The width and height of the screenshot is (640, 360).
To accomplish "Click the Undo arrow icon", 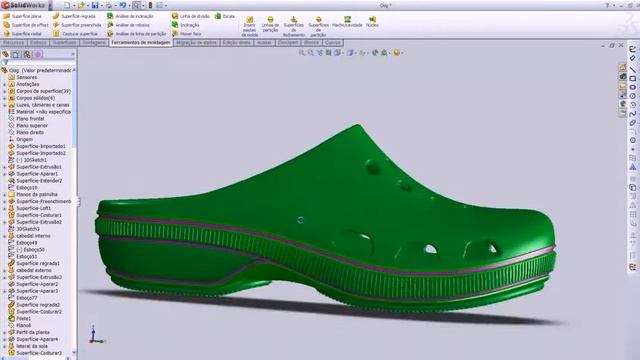I will [x=122, y=5].
